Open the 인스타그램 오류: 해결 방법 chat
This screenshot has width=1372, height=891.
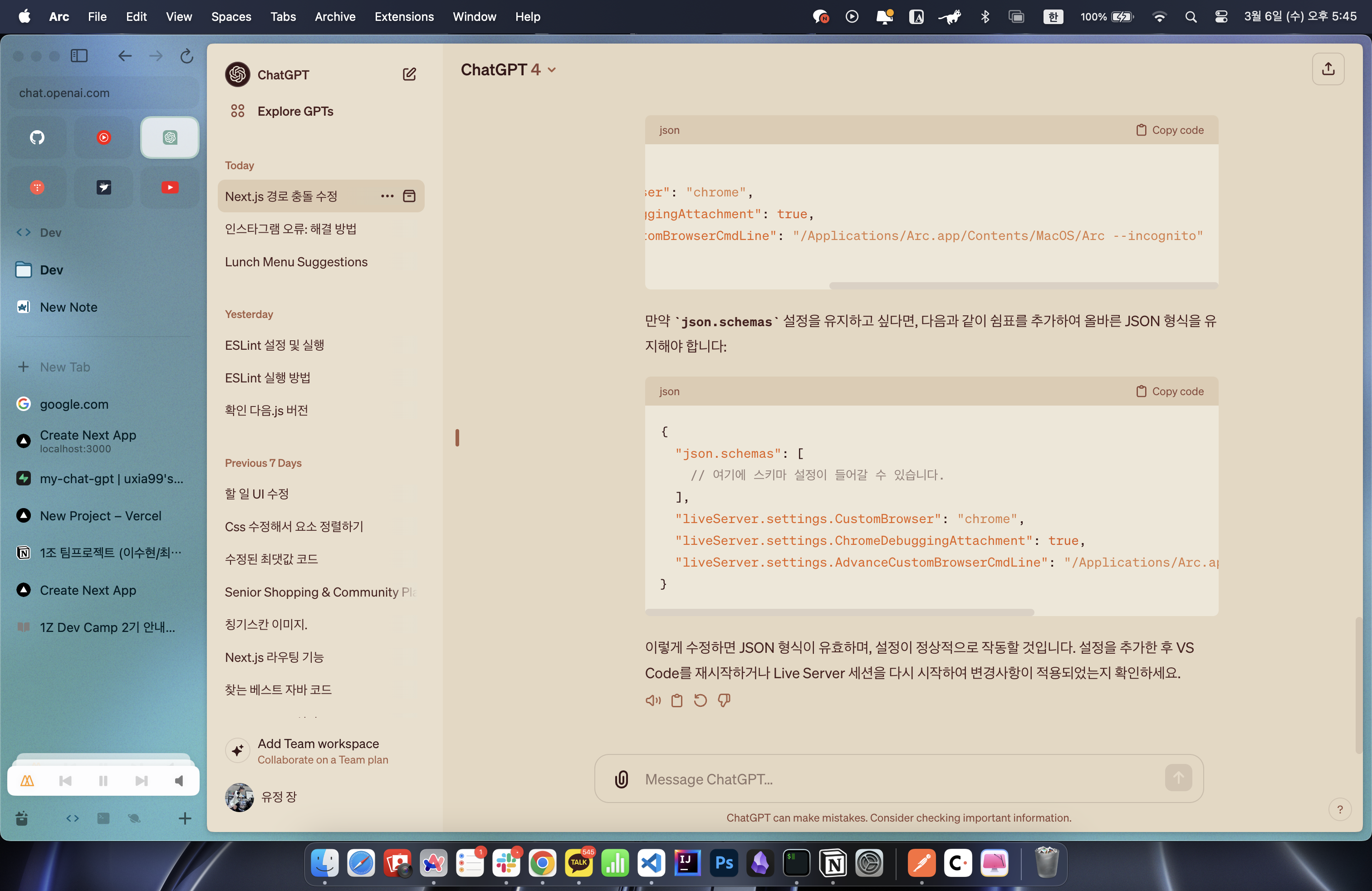coord(321,229)
